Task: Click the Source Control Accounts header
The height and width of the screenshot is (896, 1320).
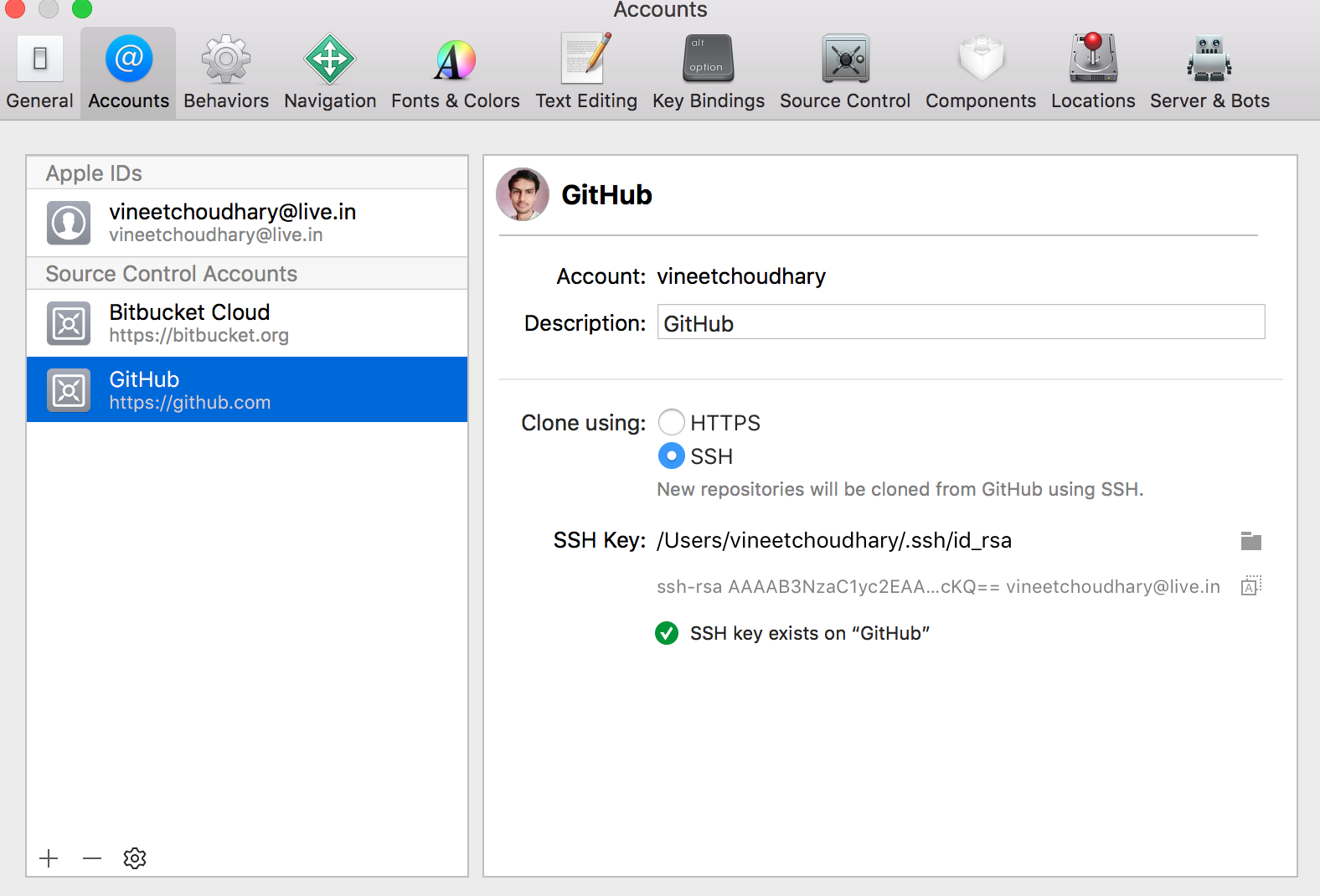Action: pyautogui.click(x=247, y=274)
